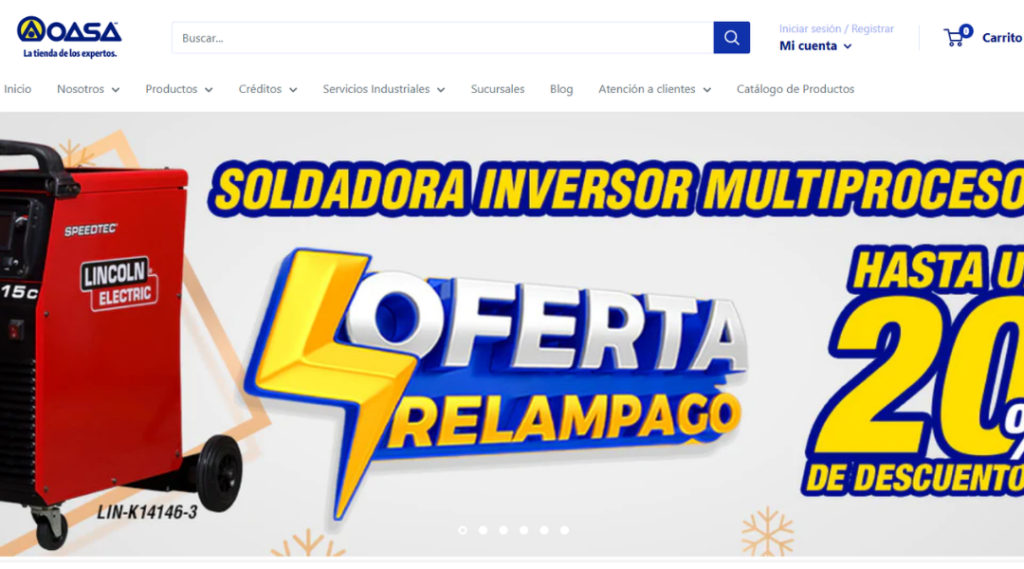Expand Servicios Industriales menu
This screenshot has width=1024, height=569.
point(384,89)
